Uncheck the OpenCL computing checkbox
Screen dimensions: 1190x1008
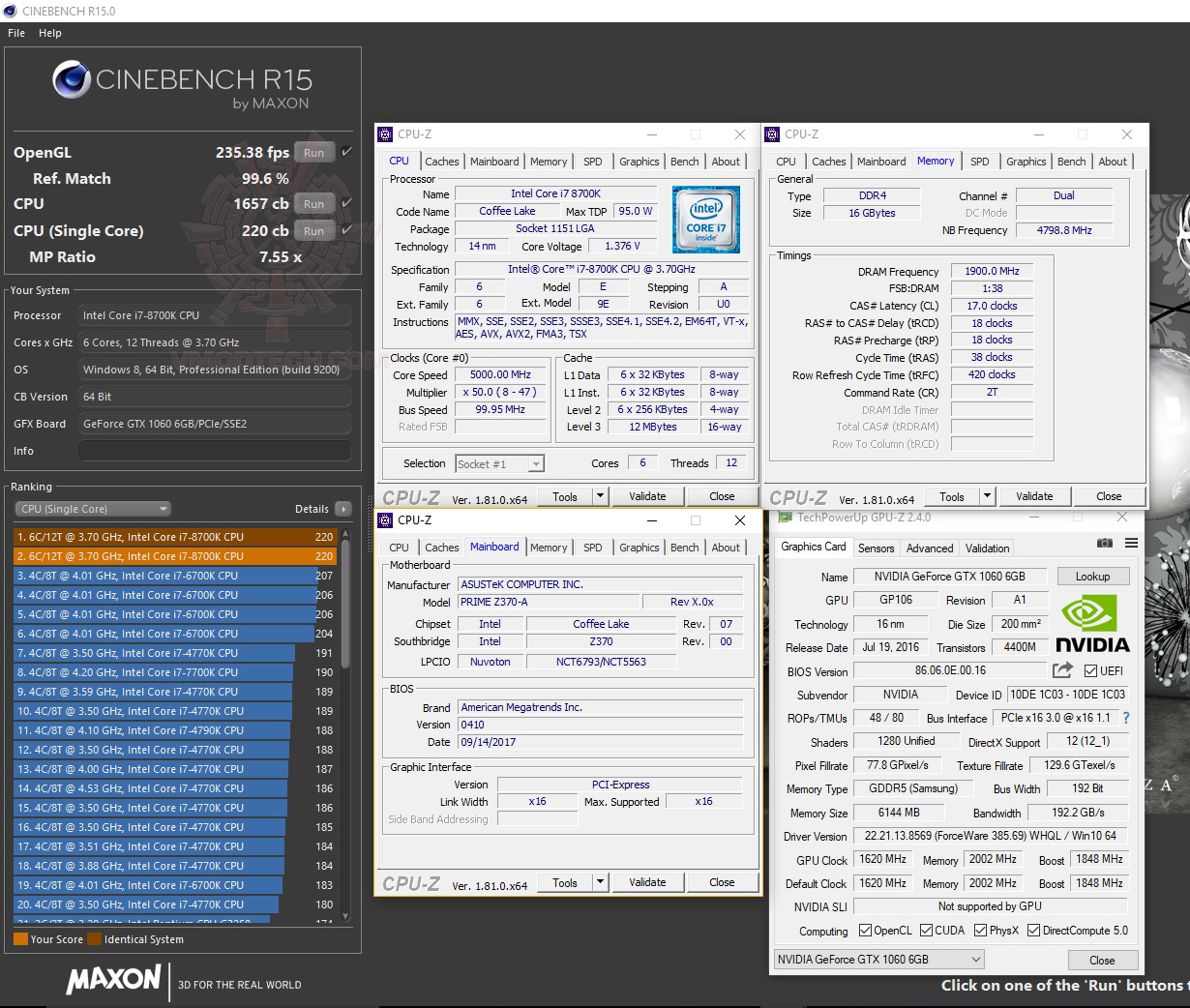[866, 930]
